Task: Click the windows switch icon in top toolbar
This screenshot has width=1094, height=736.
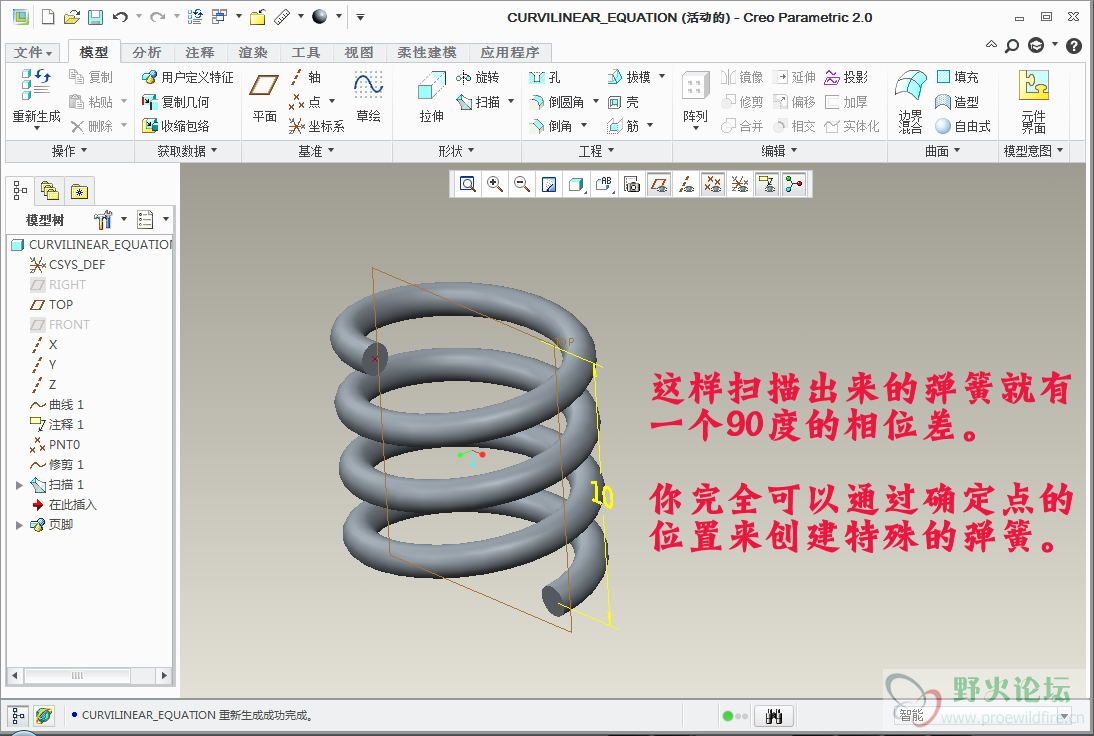Action: pyautogui.click(x=220, y=17)
